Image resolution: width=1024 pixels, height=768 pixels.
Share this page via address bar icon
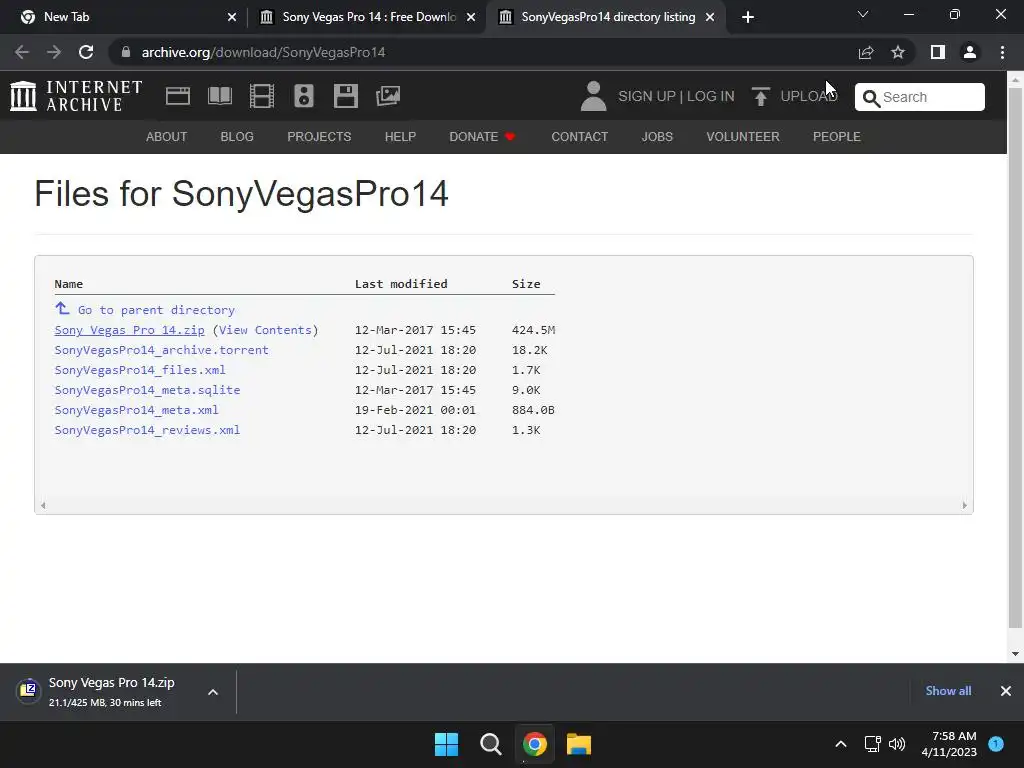tap(866, 52)
